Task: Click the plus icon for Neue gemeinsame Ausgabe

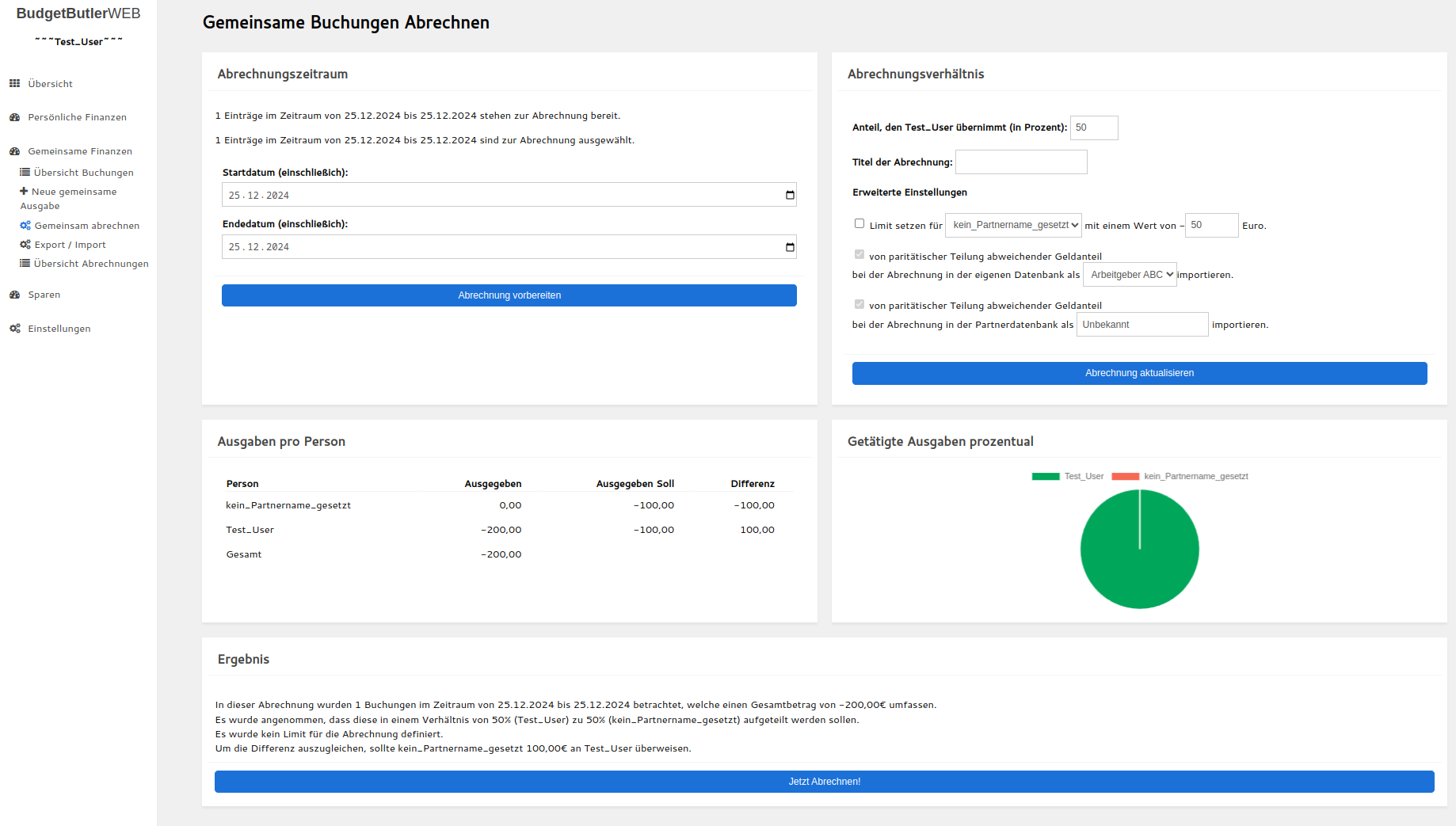Action: [x=24, y=191]
